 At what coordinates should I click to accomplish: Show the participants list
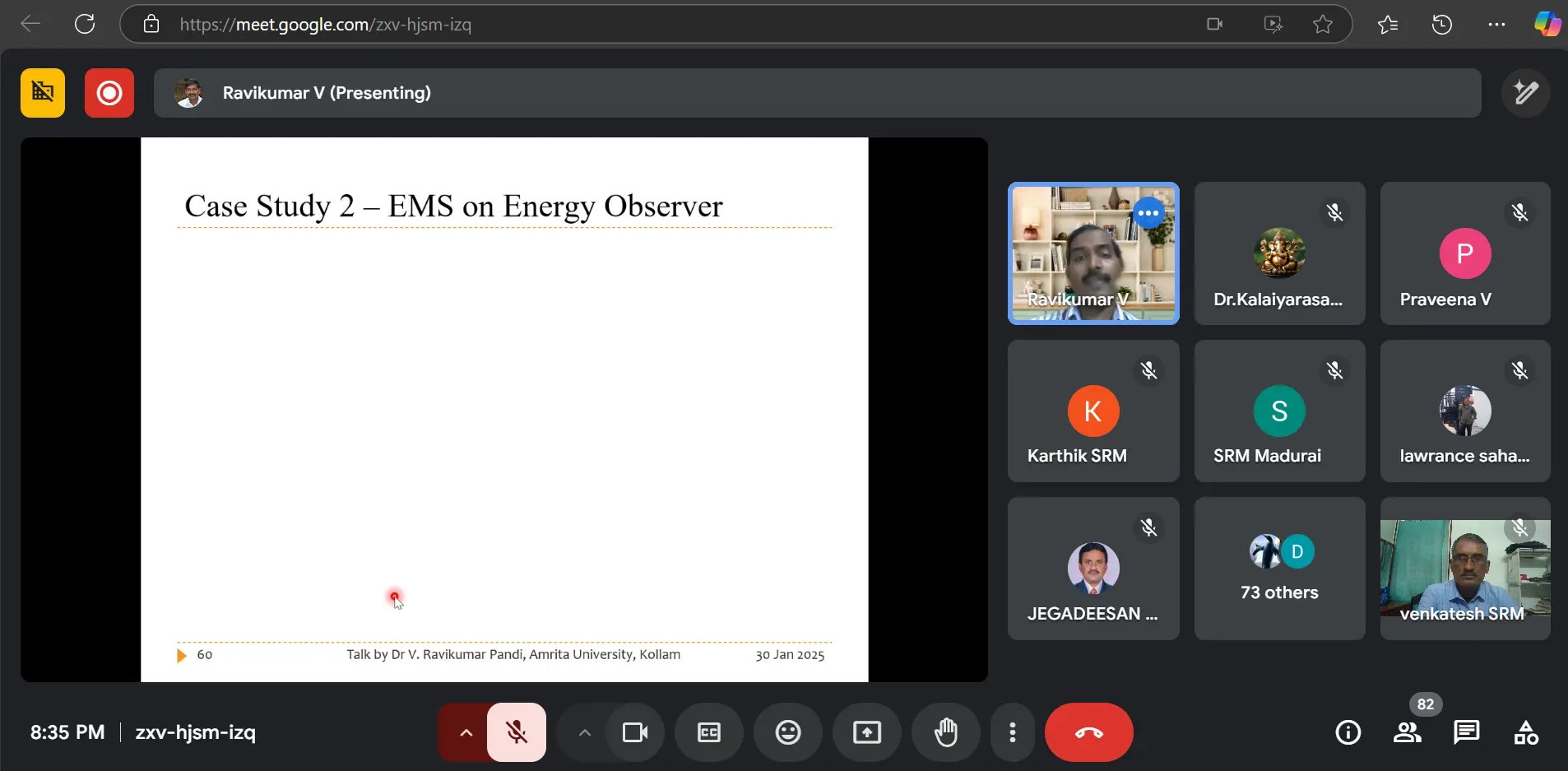(1407, 732)
